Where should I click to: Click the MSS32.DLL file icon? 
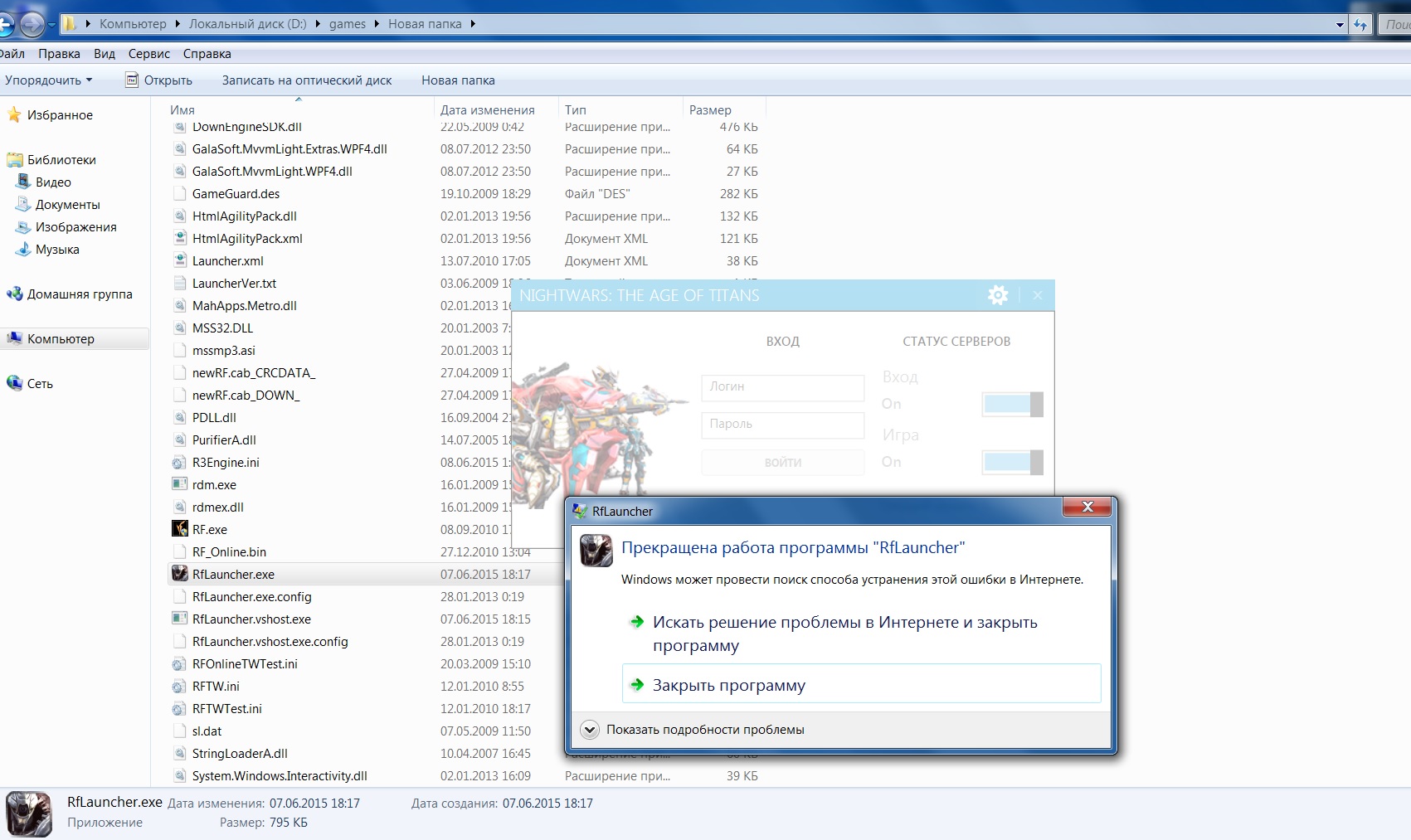179,328
